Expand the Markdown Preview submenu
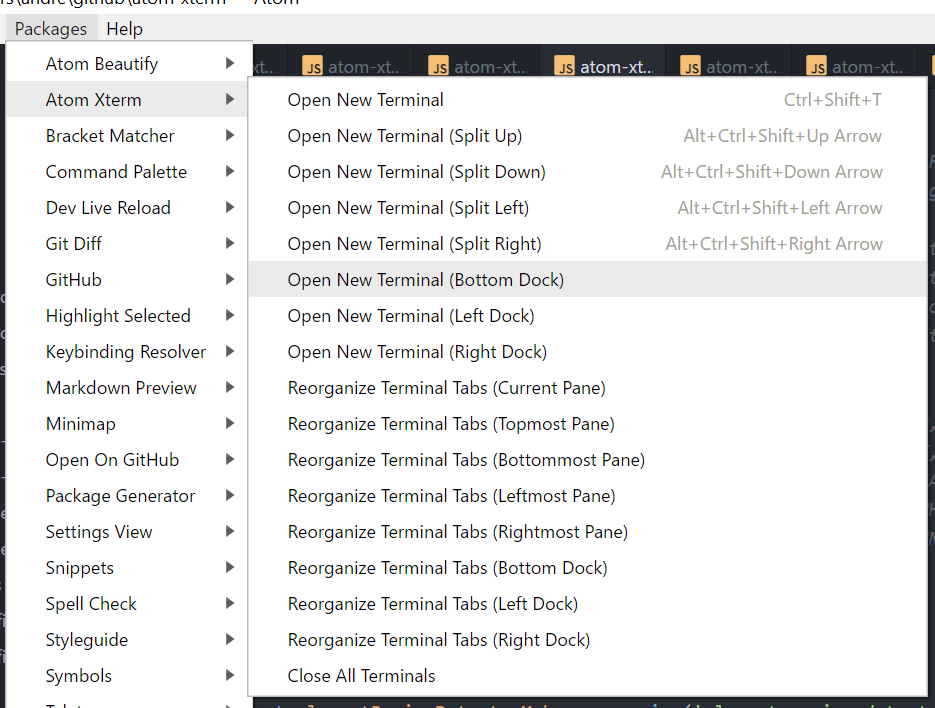The width and height of the screenshot is (935, 708). pos(126,388)
